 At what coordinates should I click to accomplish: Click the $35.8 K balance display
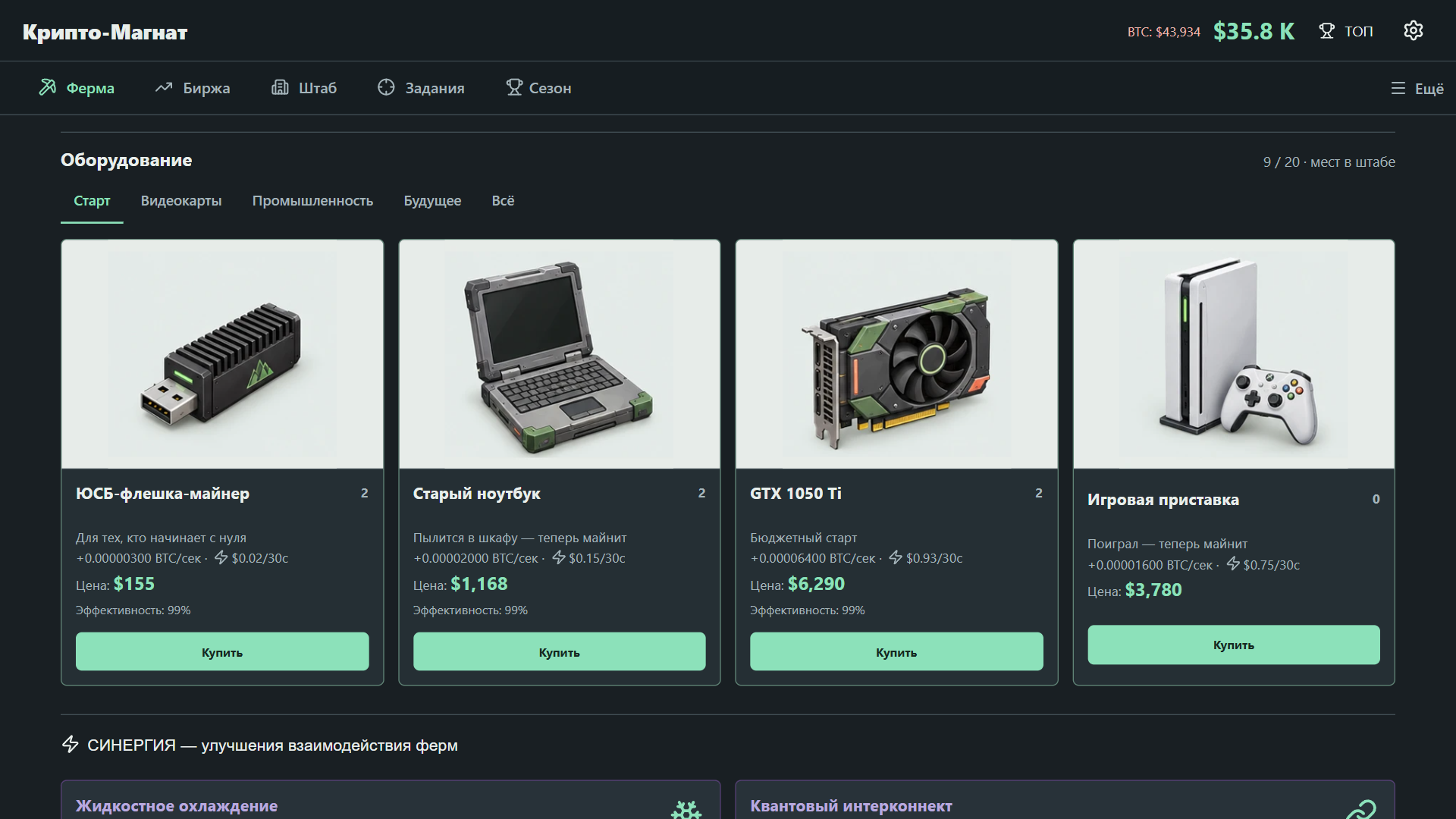tap(1254, 31)
